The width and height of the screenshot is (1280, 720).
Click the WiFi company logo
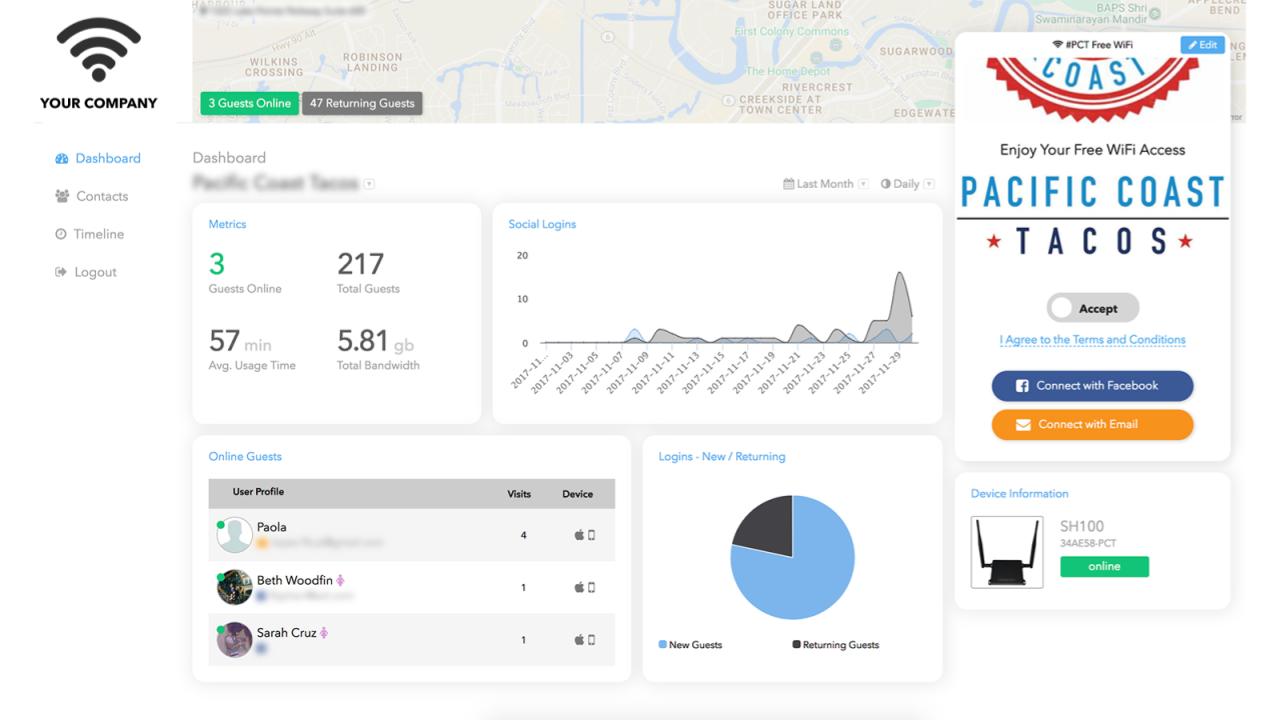(98, 50)
